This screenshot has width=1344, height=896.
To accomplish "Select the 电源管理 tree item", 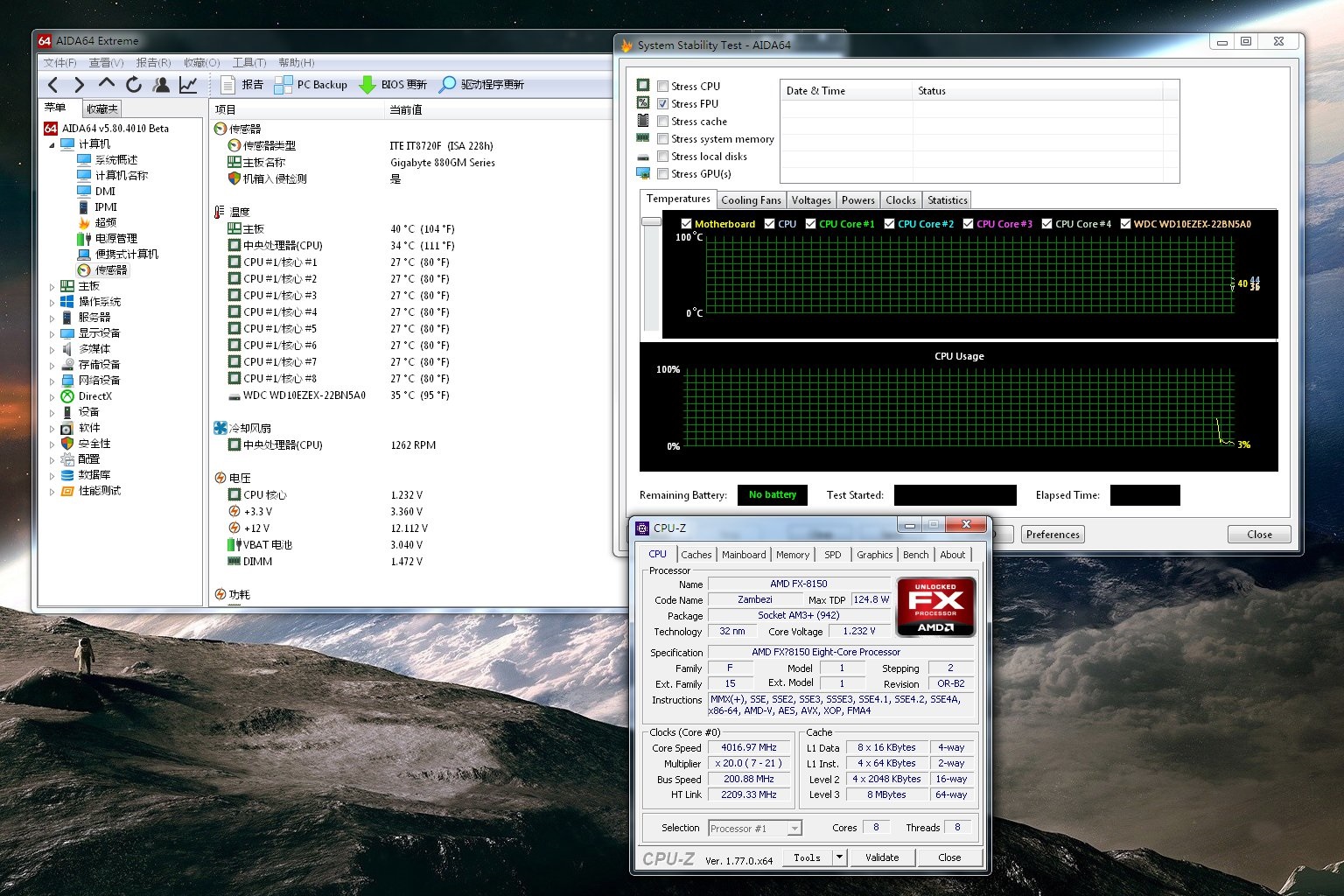I will tap(115, 238).
